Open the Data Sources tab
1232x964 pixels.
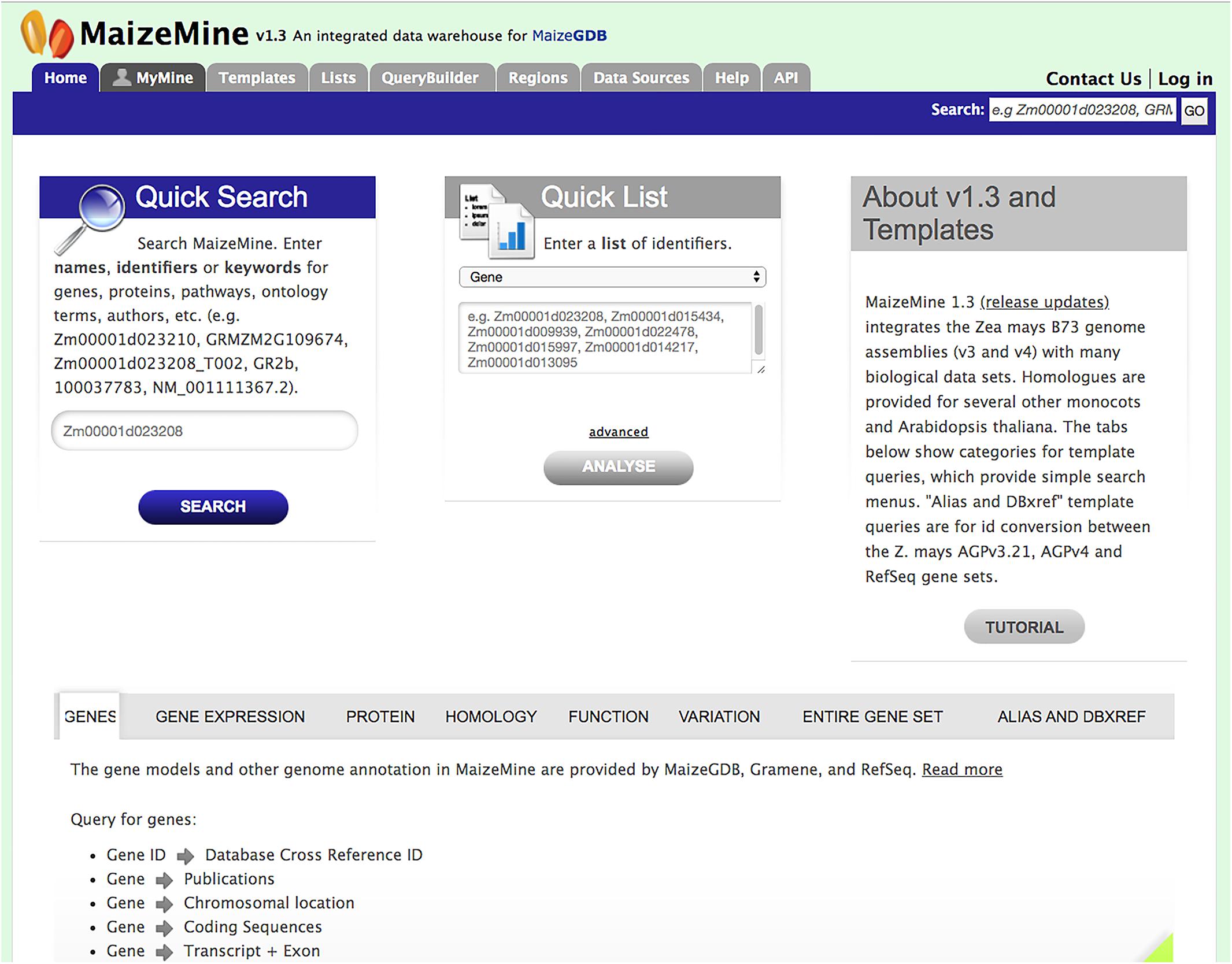[641, 77]
